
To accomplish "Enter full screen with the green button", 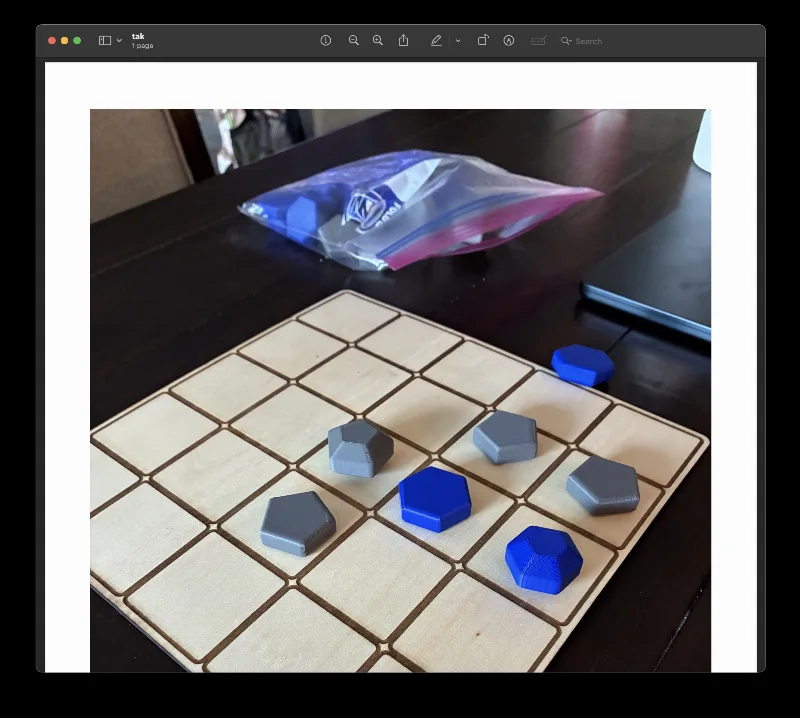I will 77,41.
